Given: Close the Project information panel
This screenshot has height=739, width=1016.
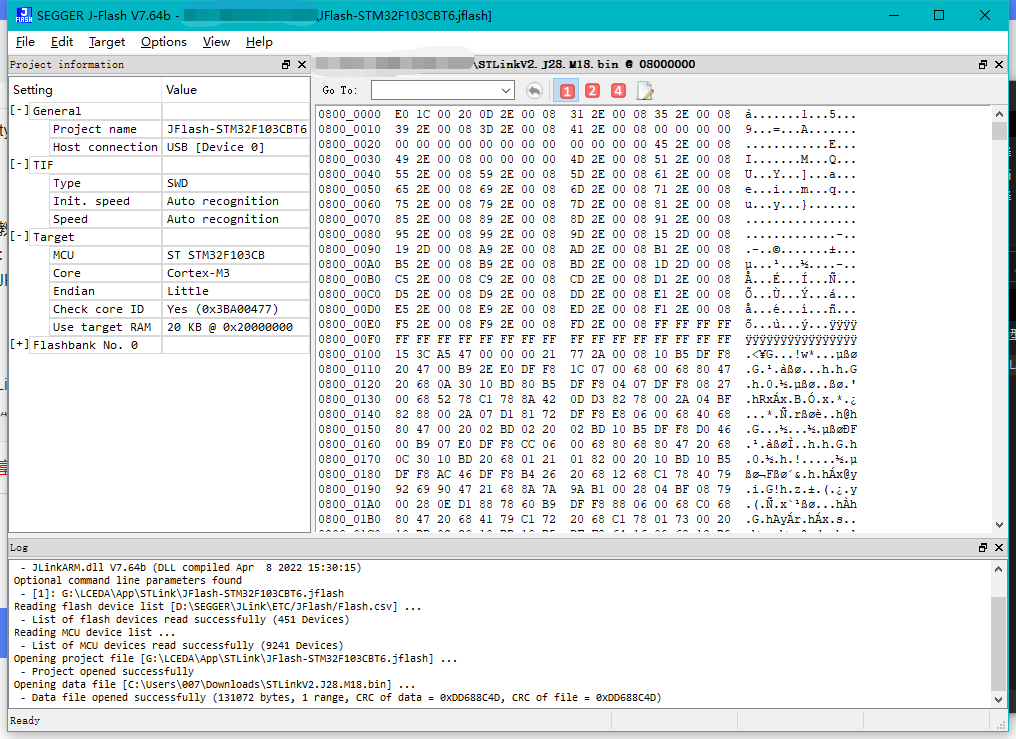Looking at the screenshot, I should [x=301, y=65].
